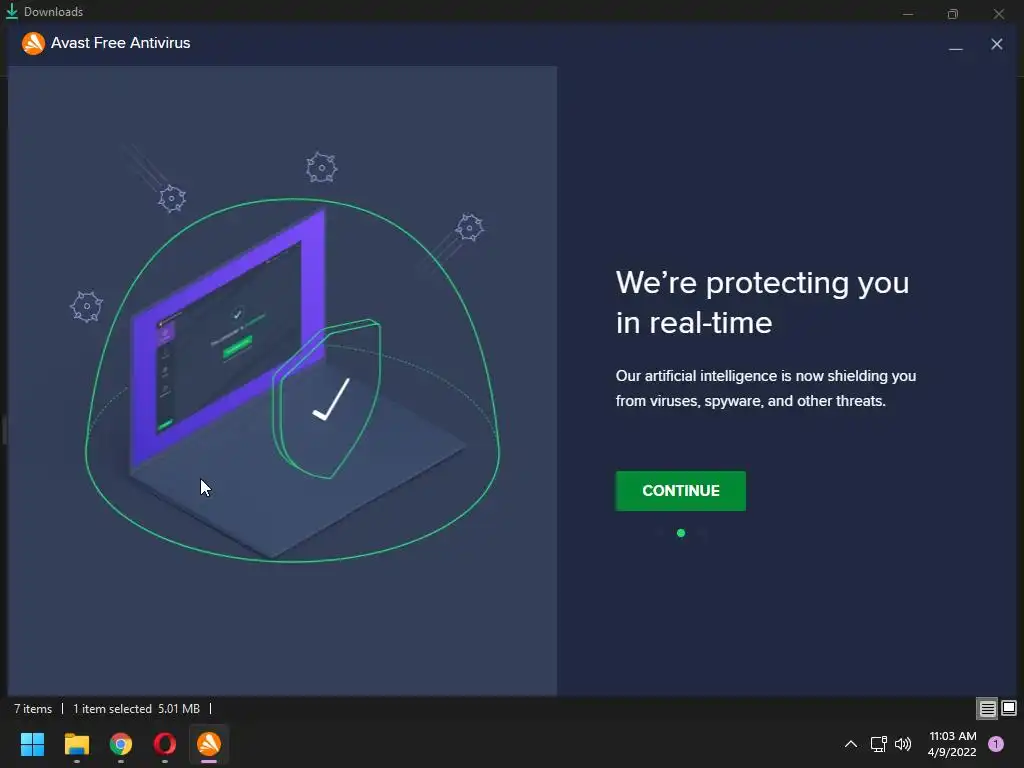
Task: Switch Downloads window to details view
Action: (x=987, y=708)
